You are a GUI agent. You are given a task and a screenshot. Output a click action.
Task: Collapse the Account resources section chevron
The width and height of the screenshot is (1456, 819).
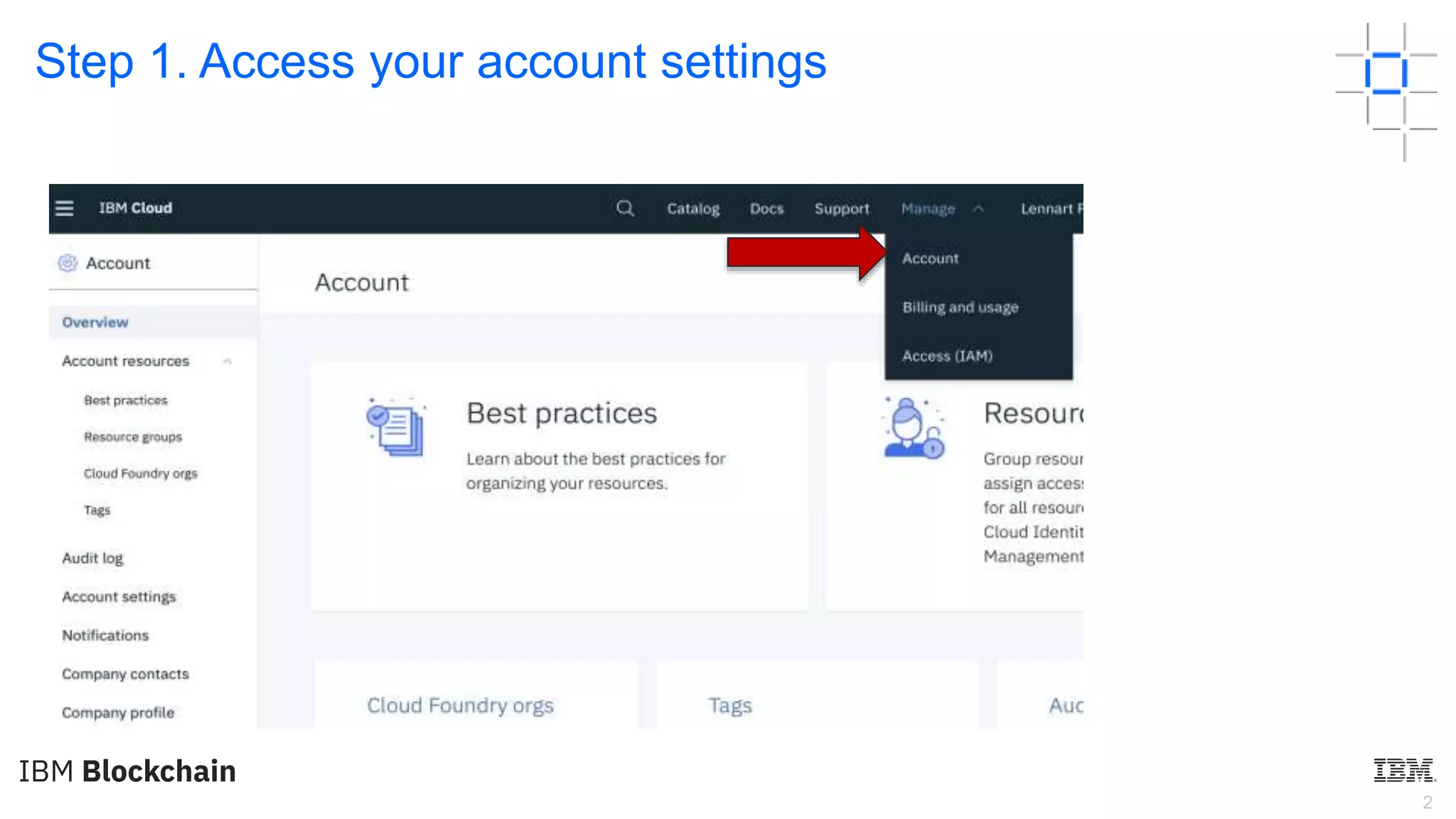[x=227, y=361]
